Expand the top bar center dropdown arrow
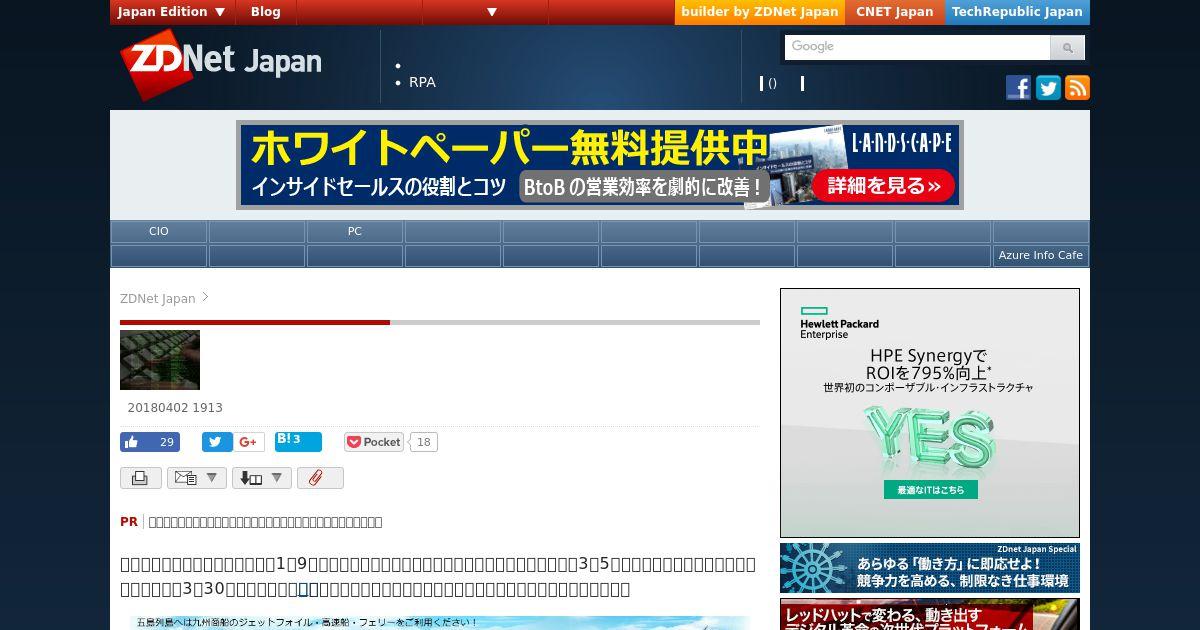This screenshot has width=1200, height=630. pos(492,12)
